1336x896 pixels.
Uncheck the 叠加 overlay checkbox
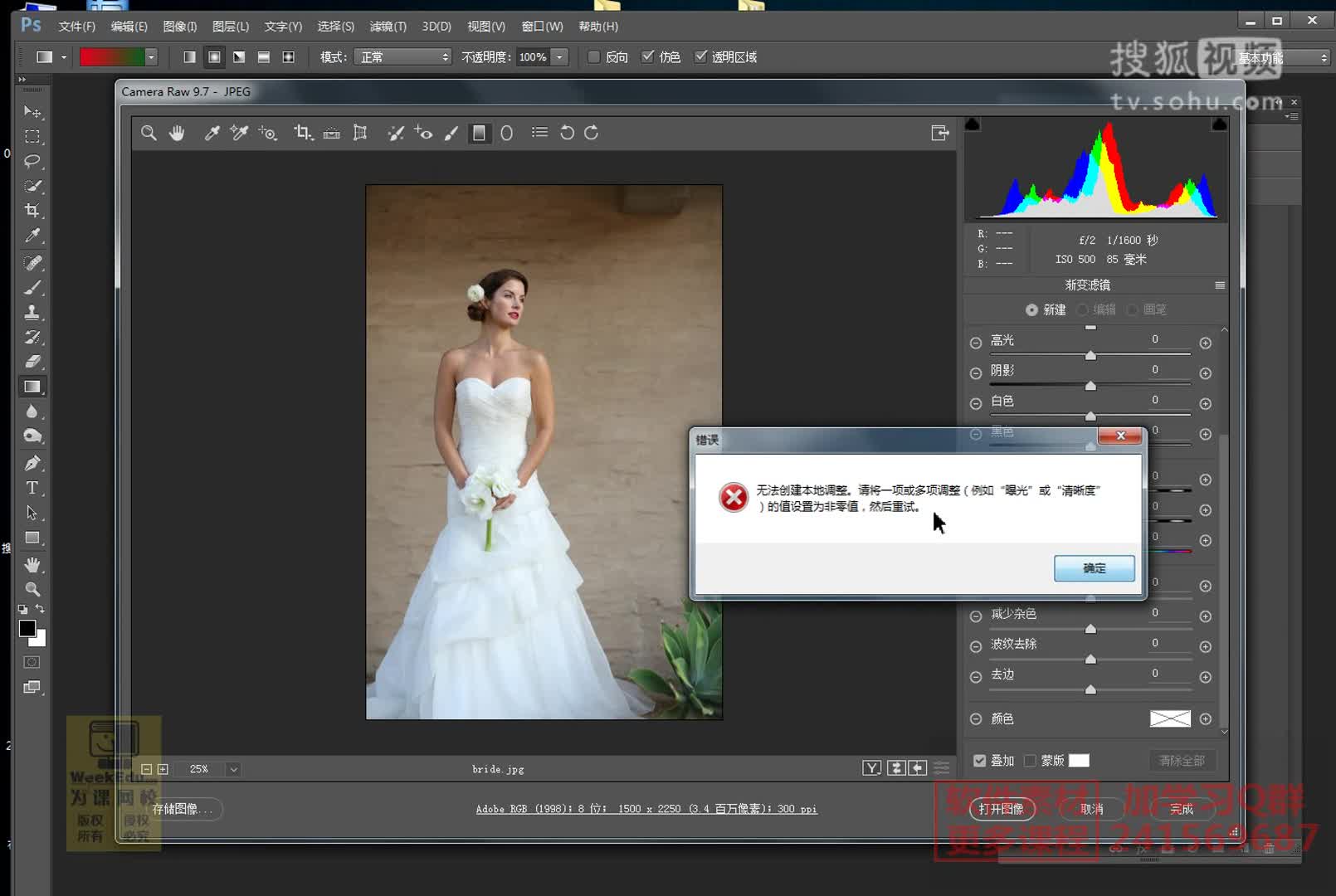click(x=980, y=761)
